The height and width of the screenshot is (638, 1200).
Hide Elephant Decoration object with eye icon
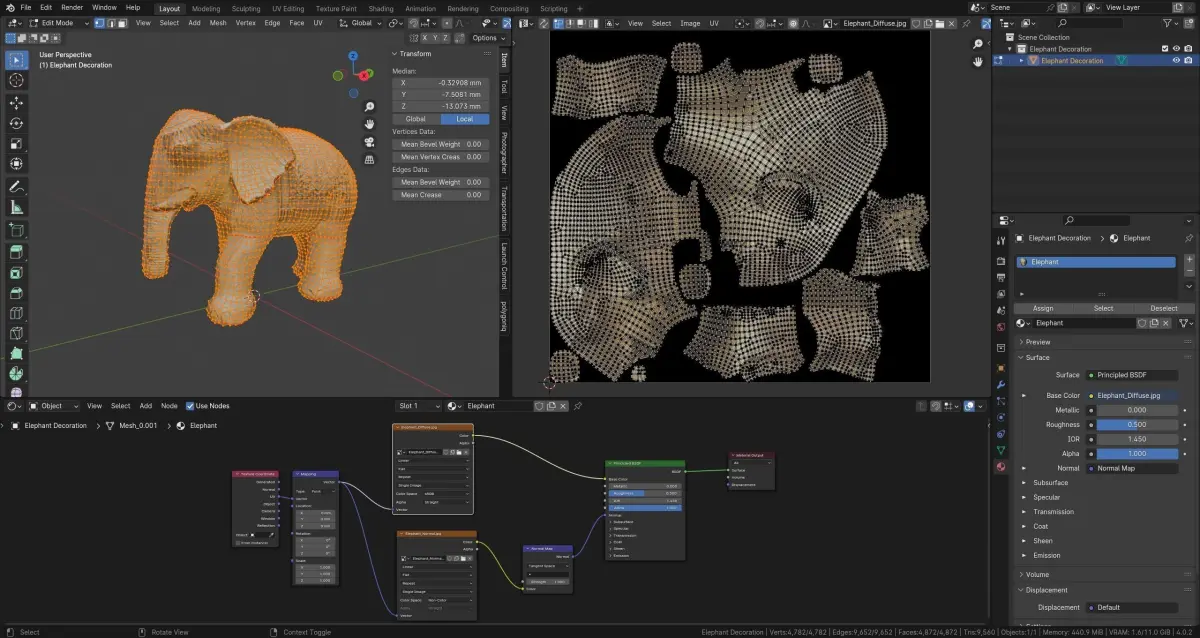(1176, 61)
